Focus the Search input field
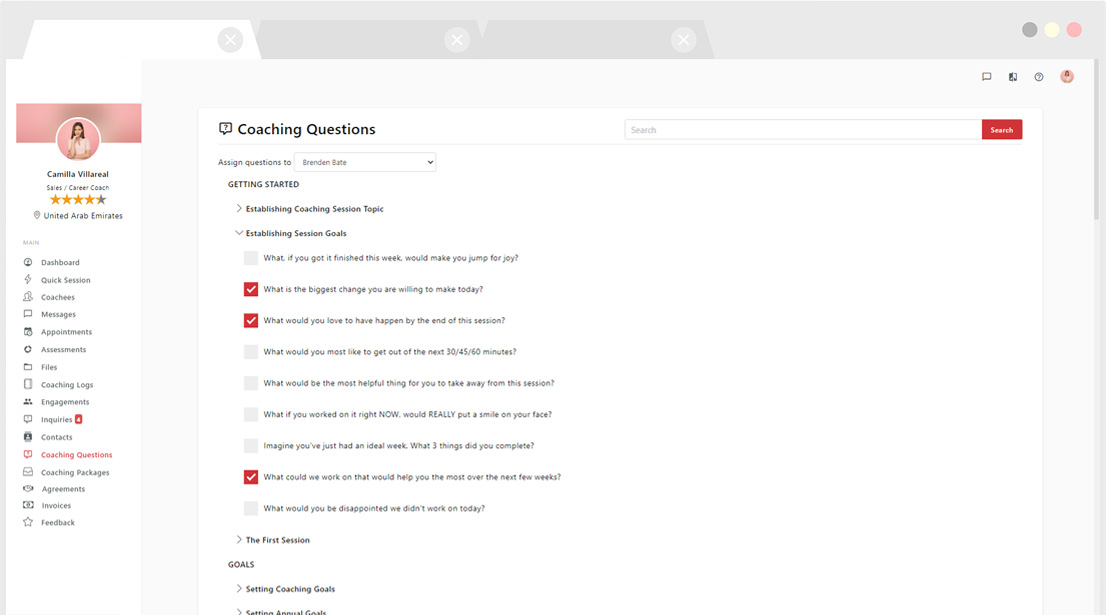 click(x=803, y=130)
